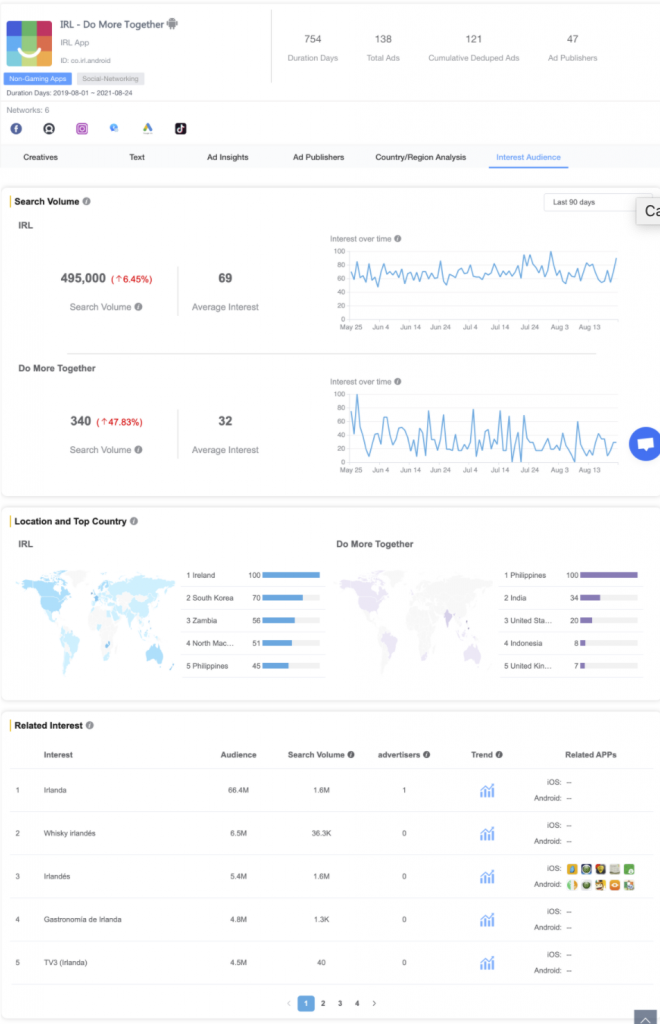
Task: Click the next page arrow in pagination
Action: (x=374, y=1004)
